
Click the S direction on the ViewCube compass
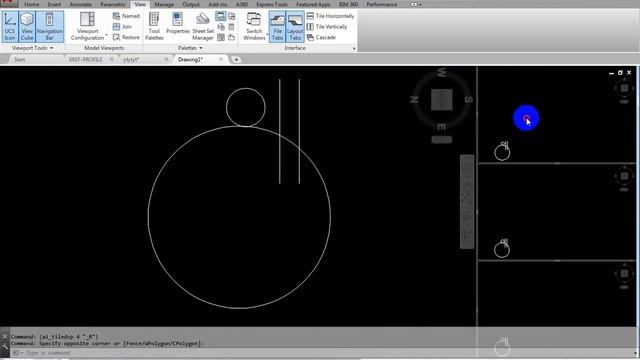(469, 99)
